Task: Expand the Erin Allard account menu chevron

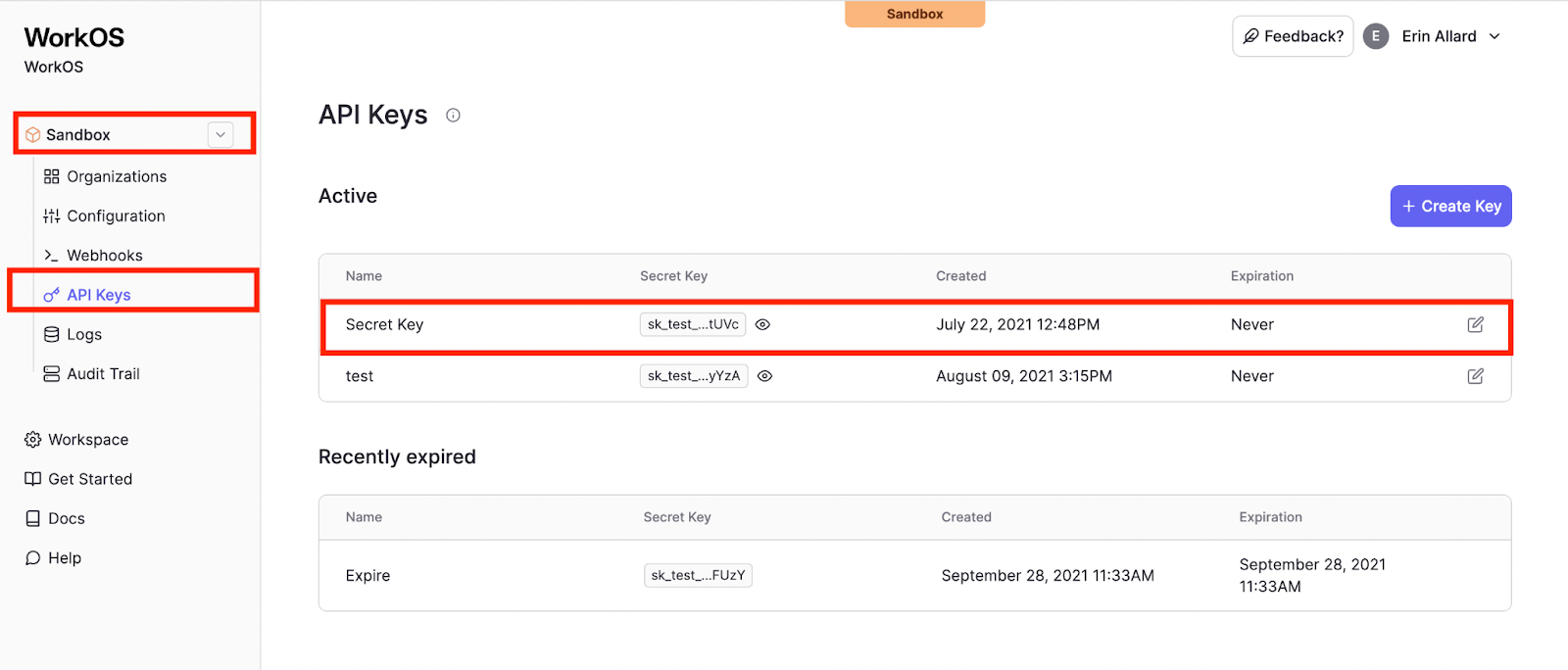Action: [x=1494, y=36]
